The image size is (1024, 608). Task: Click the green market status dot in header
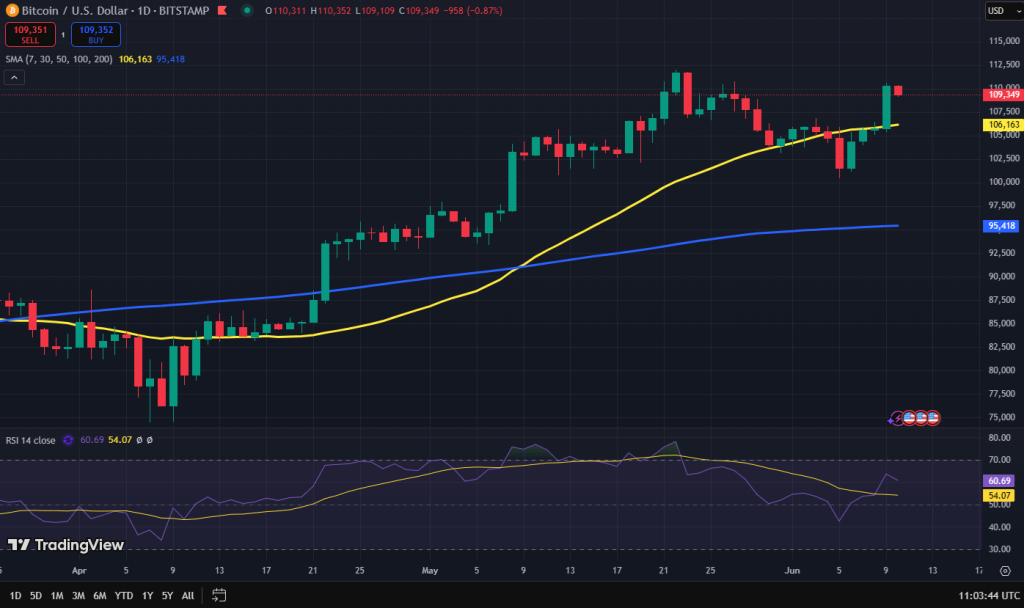pos(247,9)
